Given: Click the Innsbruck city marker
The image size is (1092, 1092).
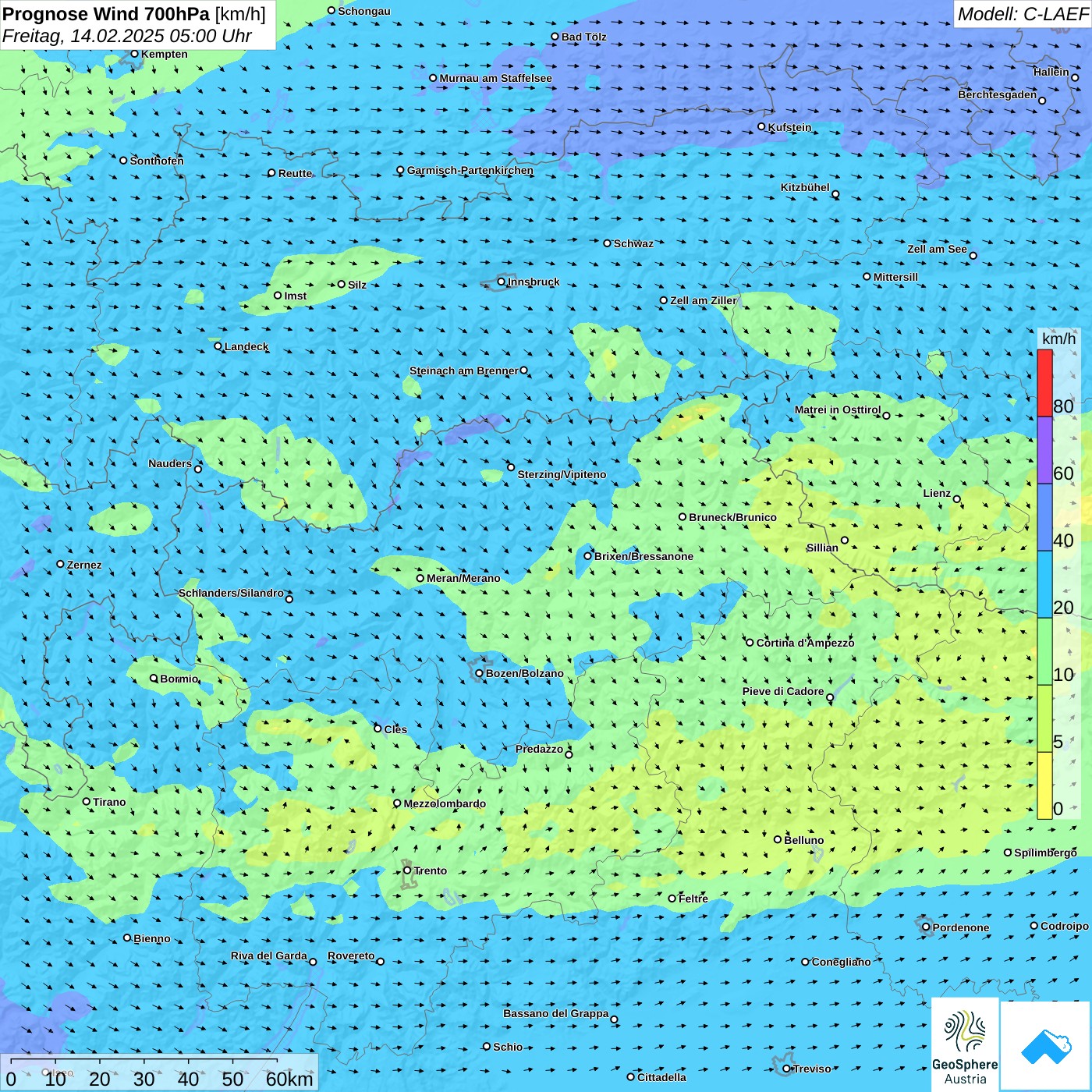Looking at the screenshot, I should pyautogui.click(x=502, y=282).
